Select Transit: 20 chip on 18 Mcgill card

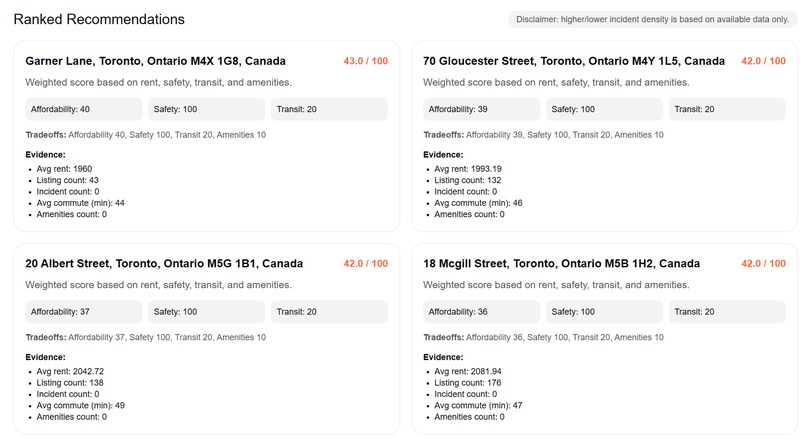728,311
